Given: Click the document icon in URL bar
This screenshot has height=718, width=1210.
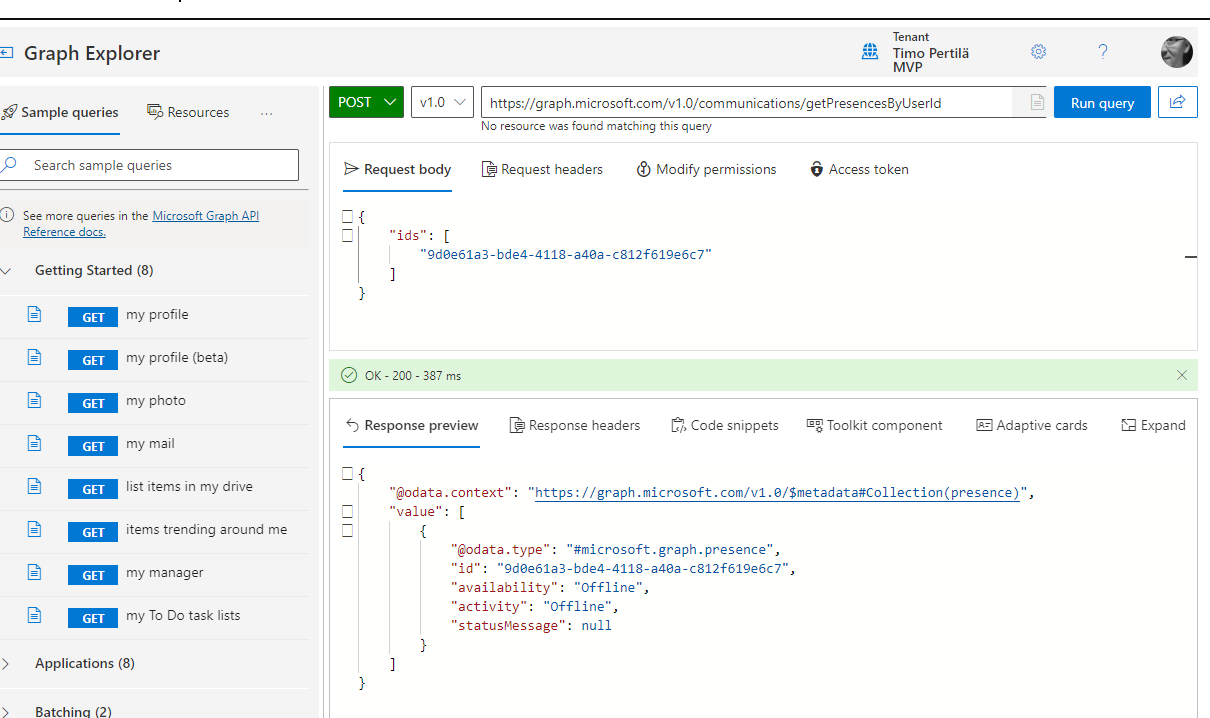Looking at the screenshot, I should coord(1037,103).
